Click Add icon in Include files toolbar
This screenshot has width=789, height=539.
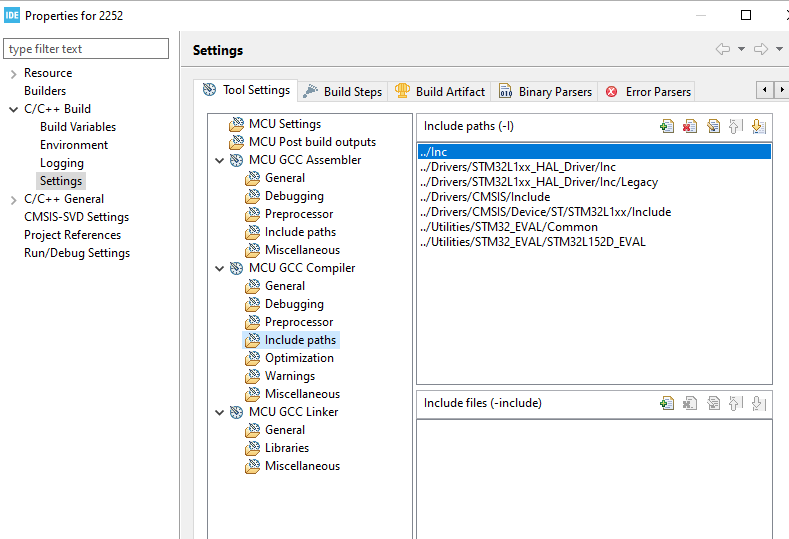pos(667,403)
